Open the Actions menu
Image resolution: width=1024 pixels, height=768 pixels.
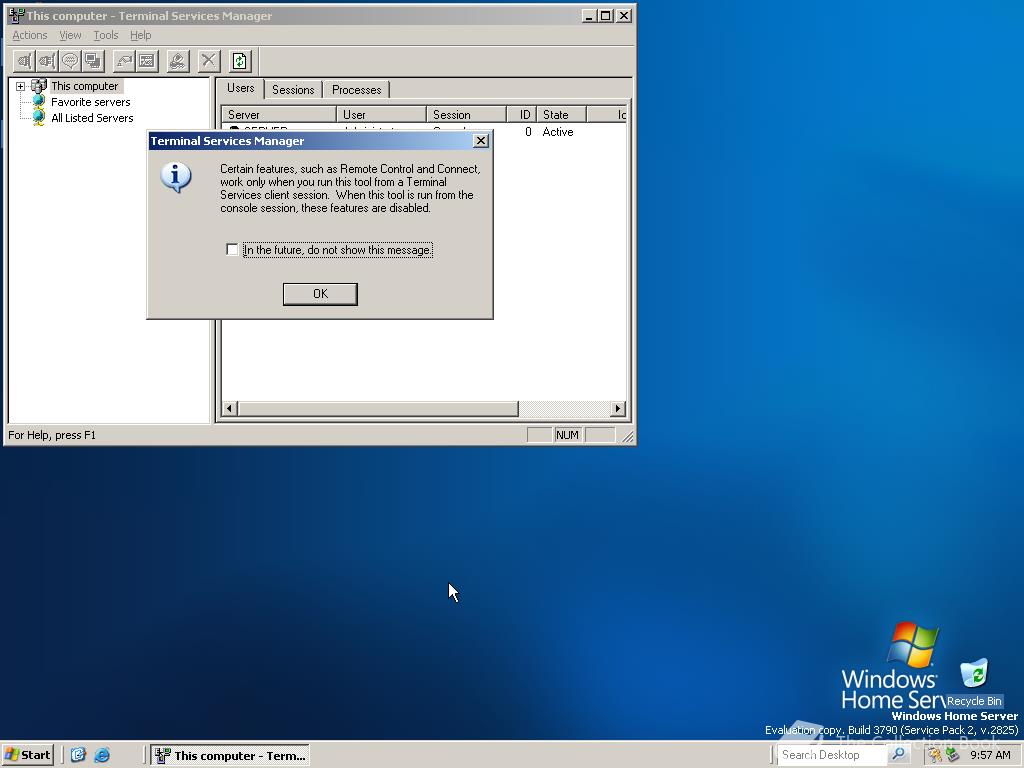click(x=30, y=35)
